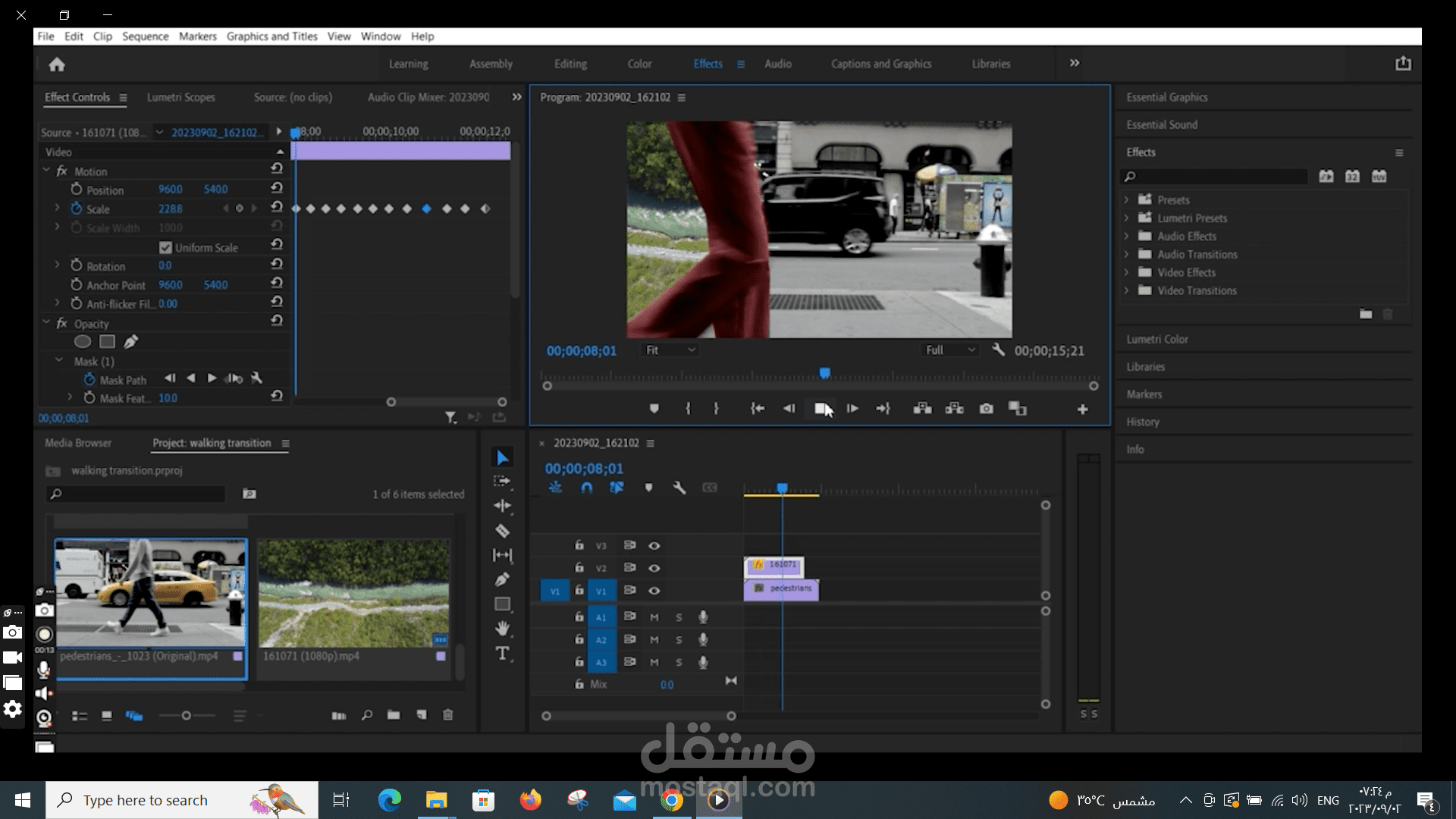The image size is (1456, 819).
Task: Expand the Video Effects folder in Effects panel
Action: 1127,272
